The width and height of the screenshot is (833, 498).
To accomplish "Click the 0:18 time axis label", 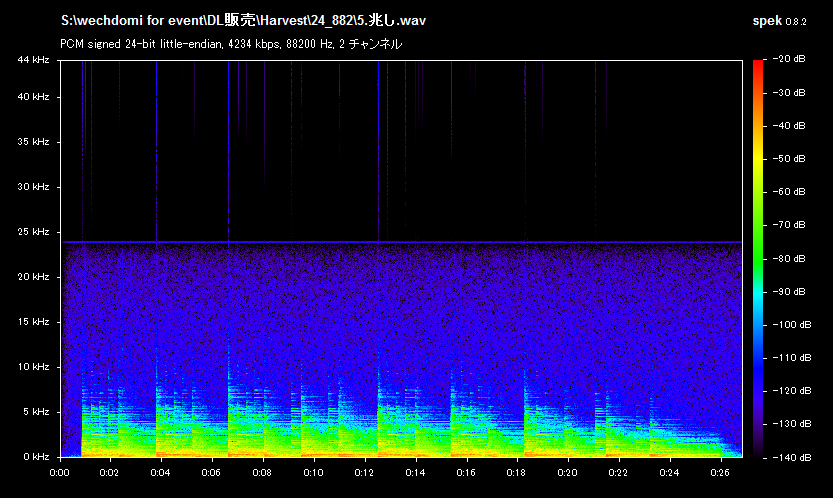I will [516, 473].
